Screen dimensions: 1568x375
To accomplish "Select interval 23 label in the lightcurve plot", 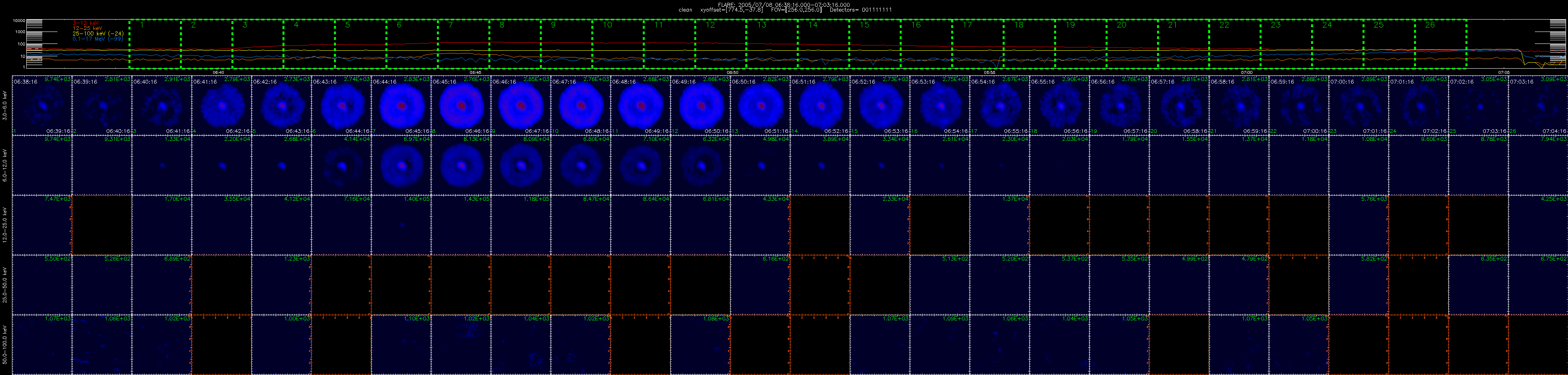I will (x=1276, y=25).
